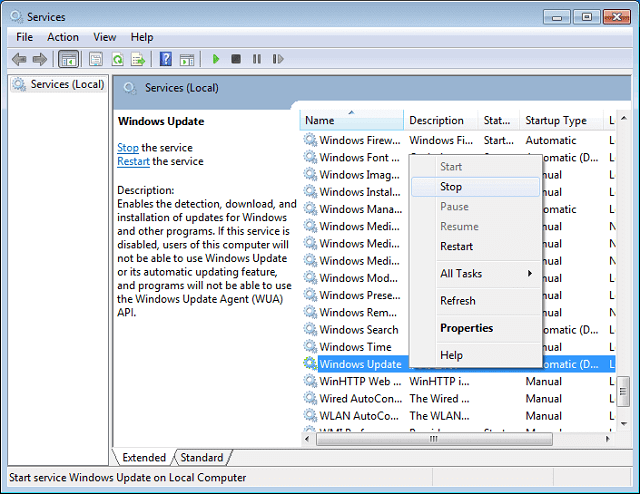640x494 pixels.
Task: Switch to the Standard tab
Action: (201, 458)
